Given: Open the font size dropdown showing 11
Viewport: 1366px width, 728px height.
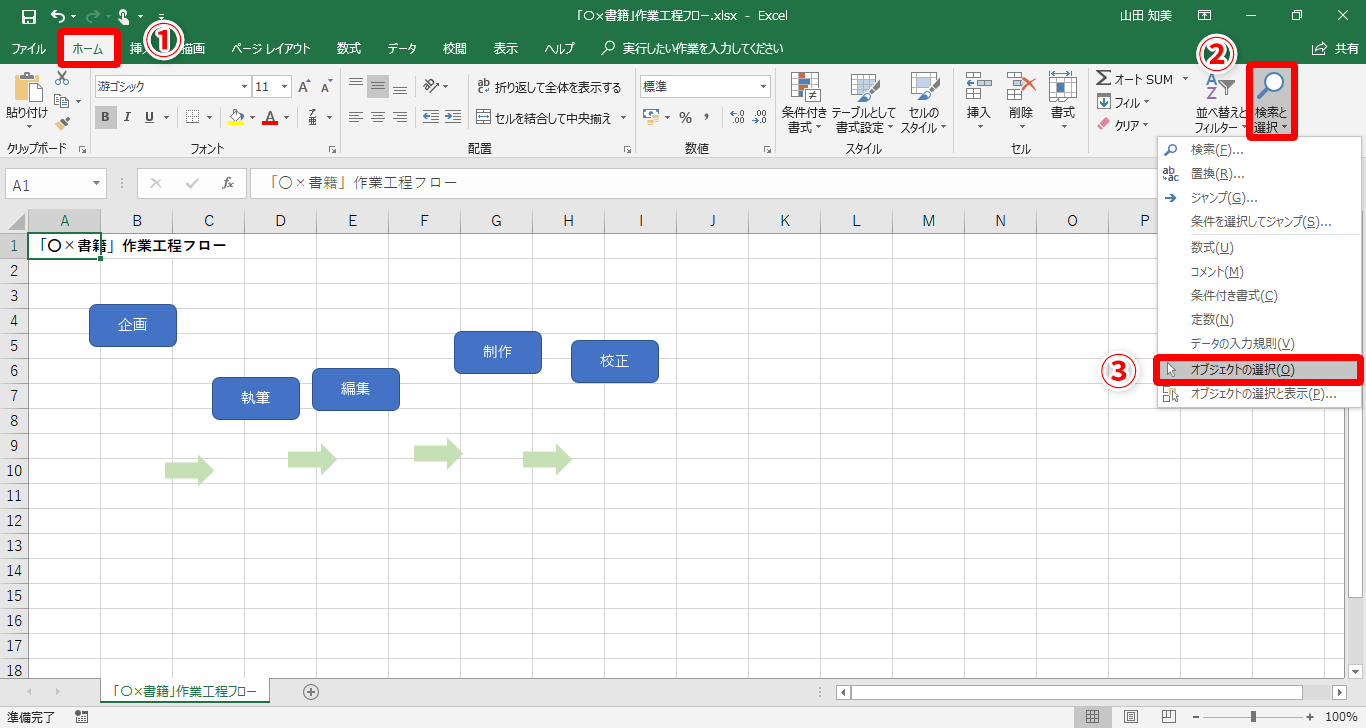Looking at the screenshot, I should coord(285,87).
